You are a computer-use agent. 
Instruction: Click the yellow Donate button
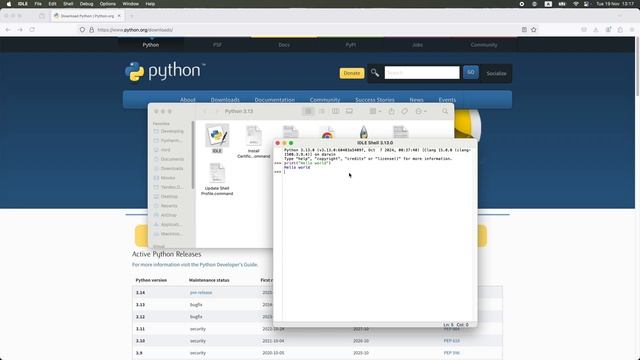(351, 73)
